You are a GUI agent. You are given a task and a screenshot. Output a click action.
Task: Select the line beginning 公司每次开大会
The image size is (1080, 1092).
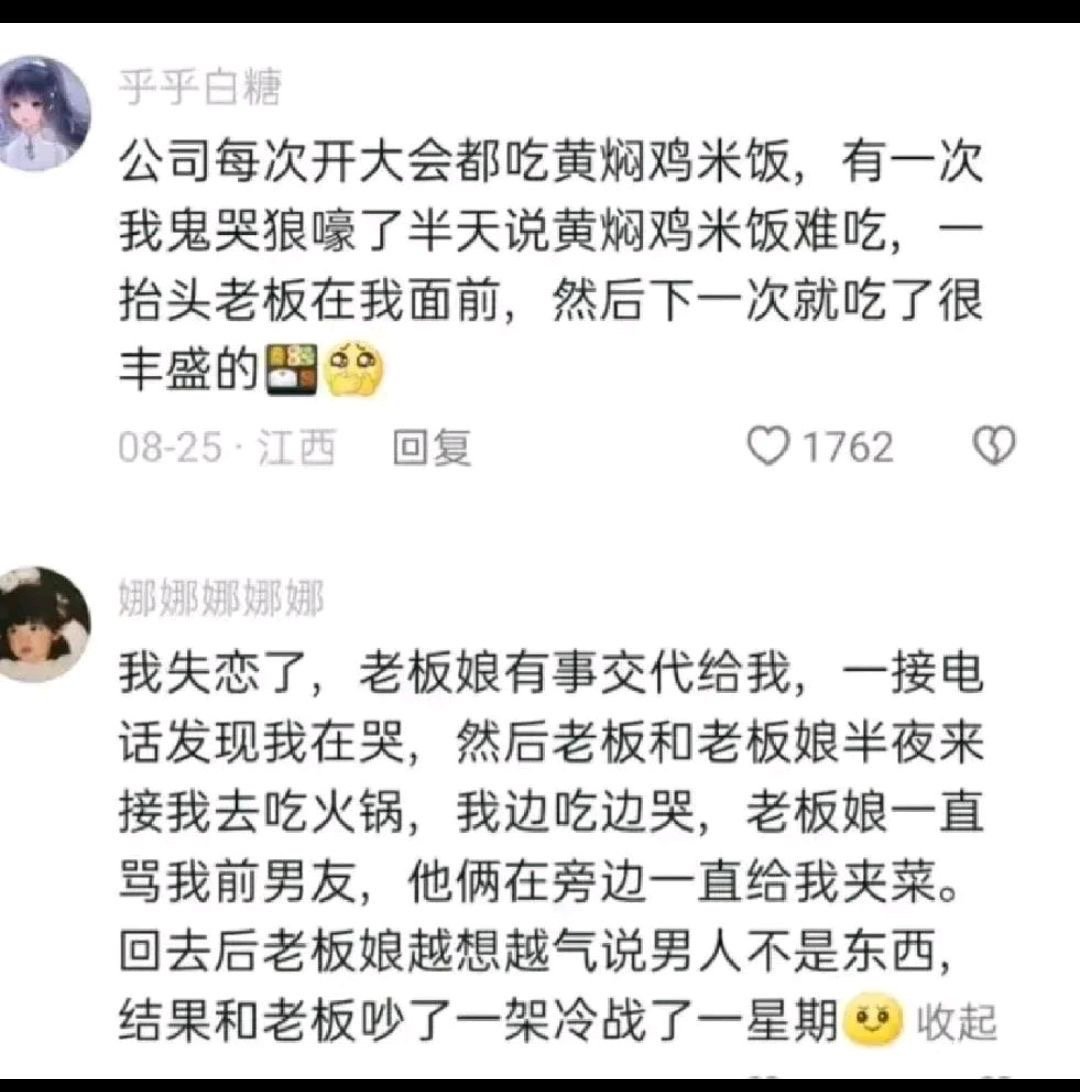(x=550, y=162)
